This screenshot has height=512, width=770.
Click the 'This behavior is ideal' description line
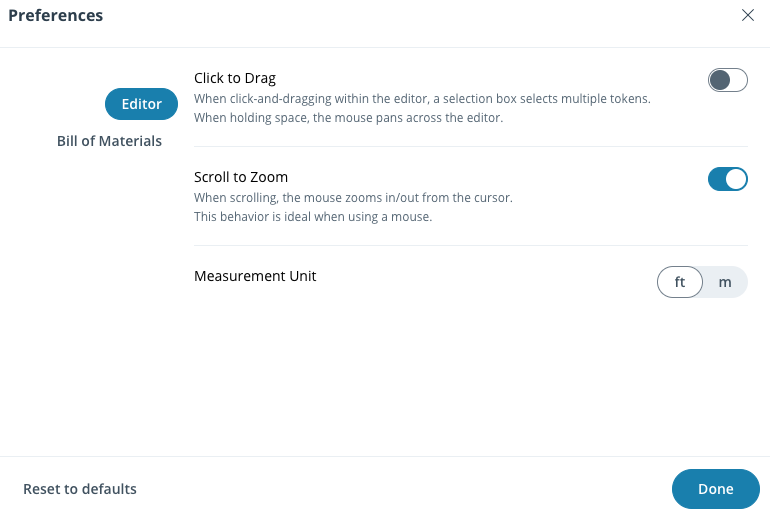tap(313, 216)
